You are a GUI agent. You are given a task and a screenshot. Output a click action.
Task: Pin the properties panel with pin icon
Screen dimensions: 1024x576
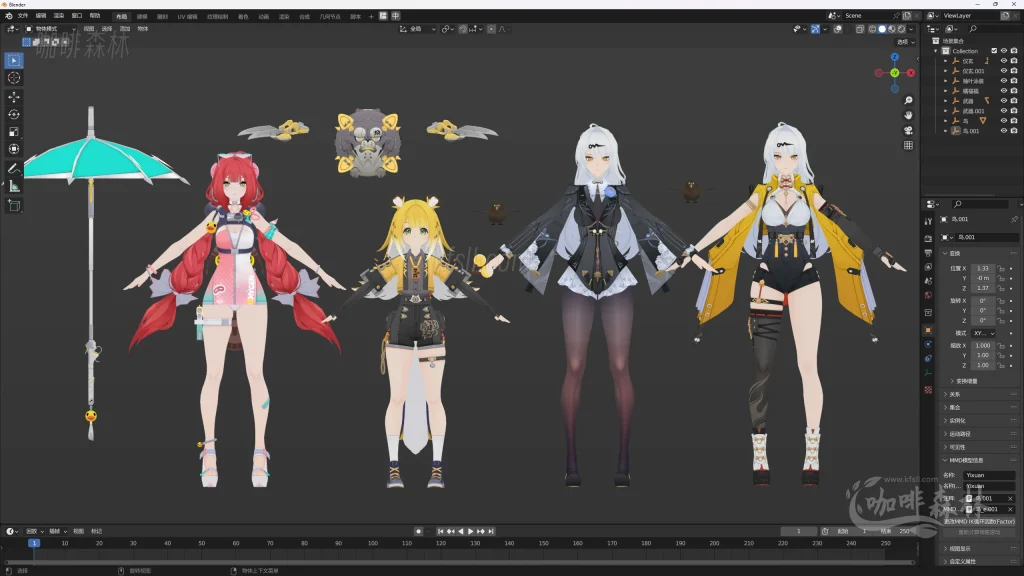(x=1014, y=219)
